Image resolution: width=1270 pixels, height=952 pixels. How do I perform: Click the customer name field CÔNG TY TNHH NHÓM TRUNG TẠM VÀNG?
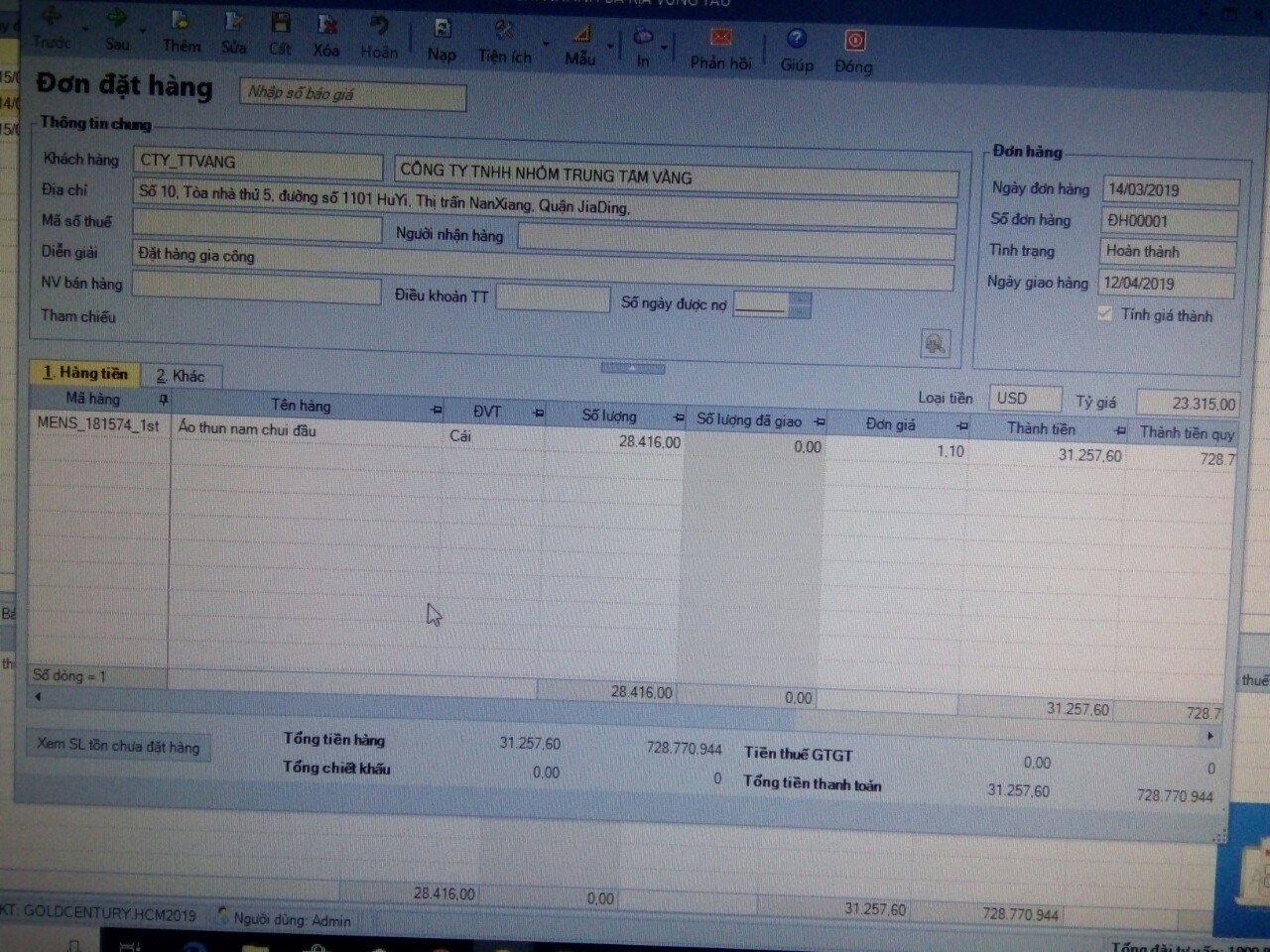(x=677, y=176)
